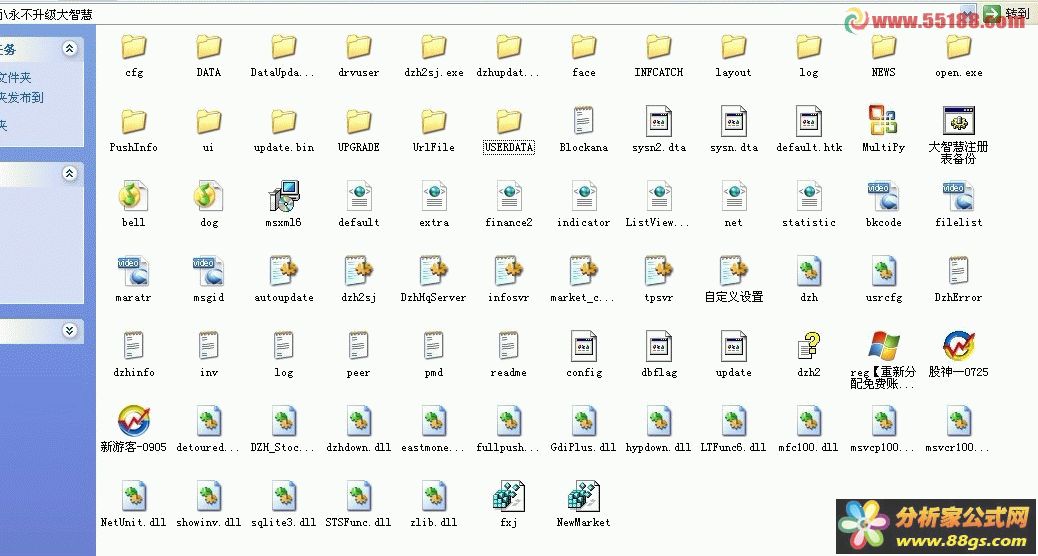Select the filelist video file
1038x556 pixels.
pos(958,206)
